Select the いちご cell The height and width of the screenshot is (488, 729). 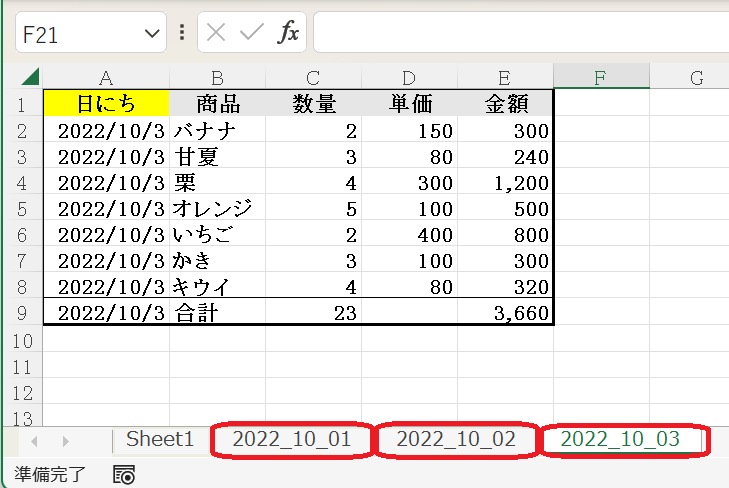[217, 234]
